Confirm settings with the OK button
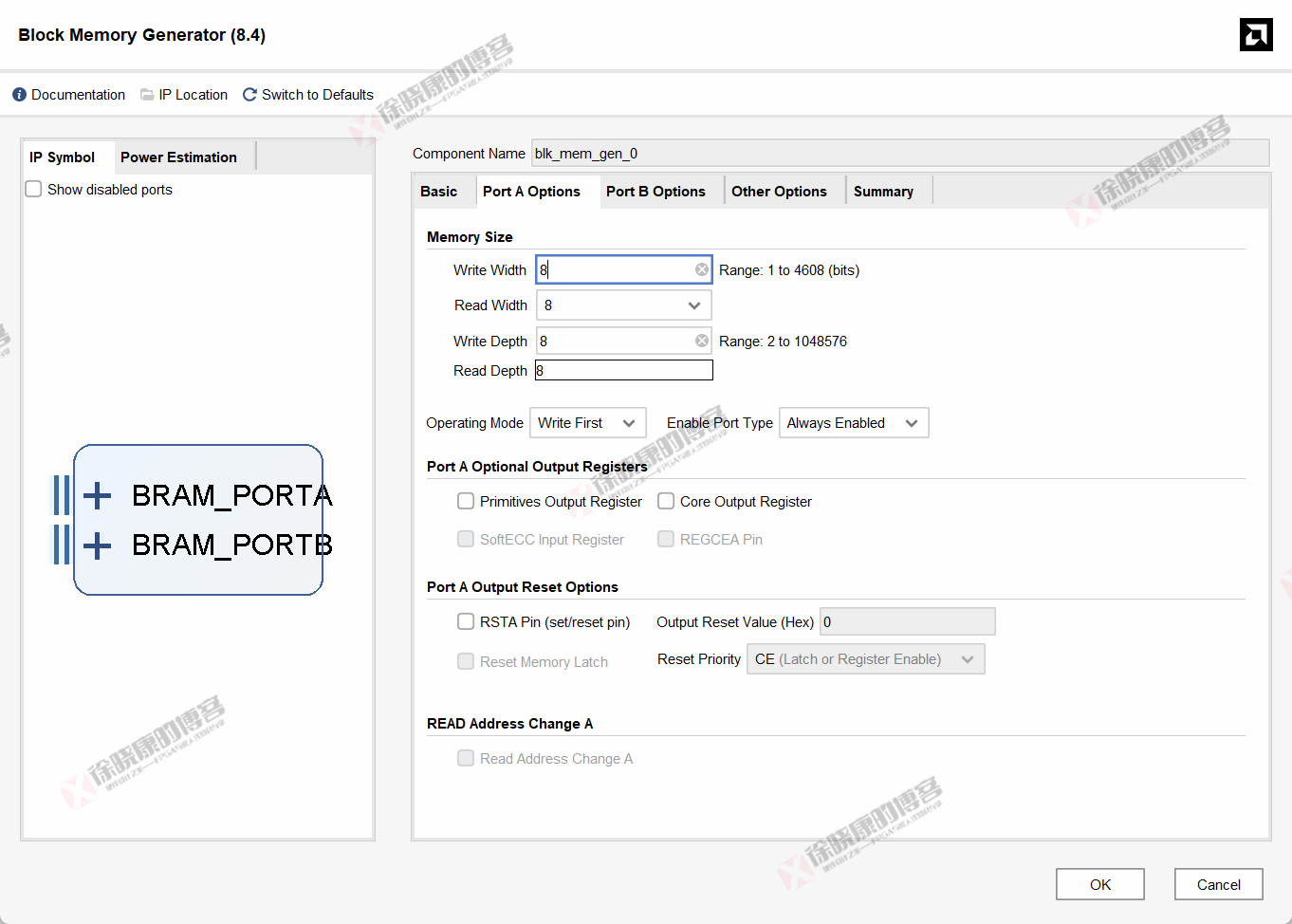 coord(1099,883)
